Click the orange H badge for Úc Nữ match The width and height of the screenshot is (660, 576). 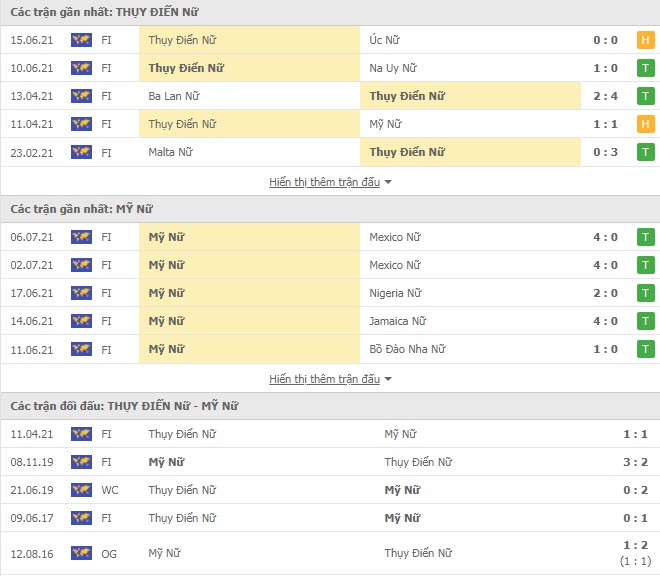click(645, 40)
